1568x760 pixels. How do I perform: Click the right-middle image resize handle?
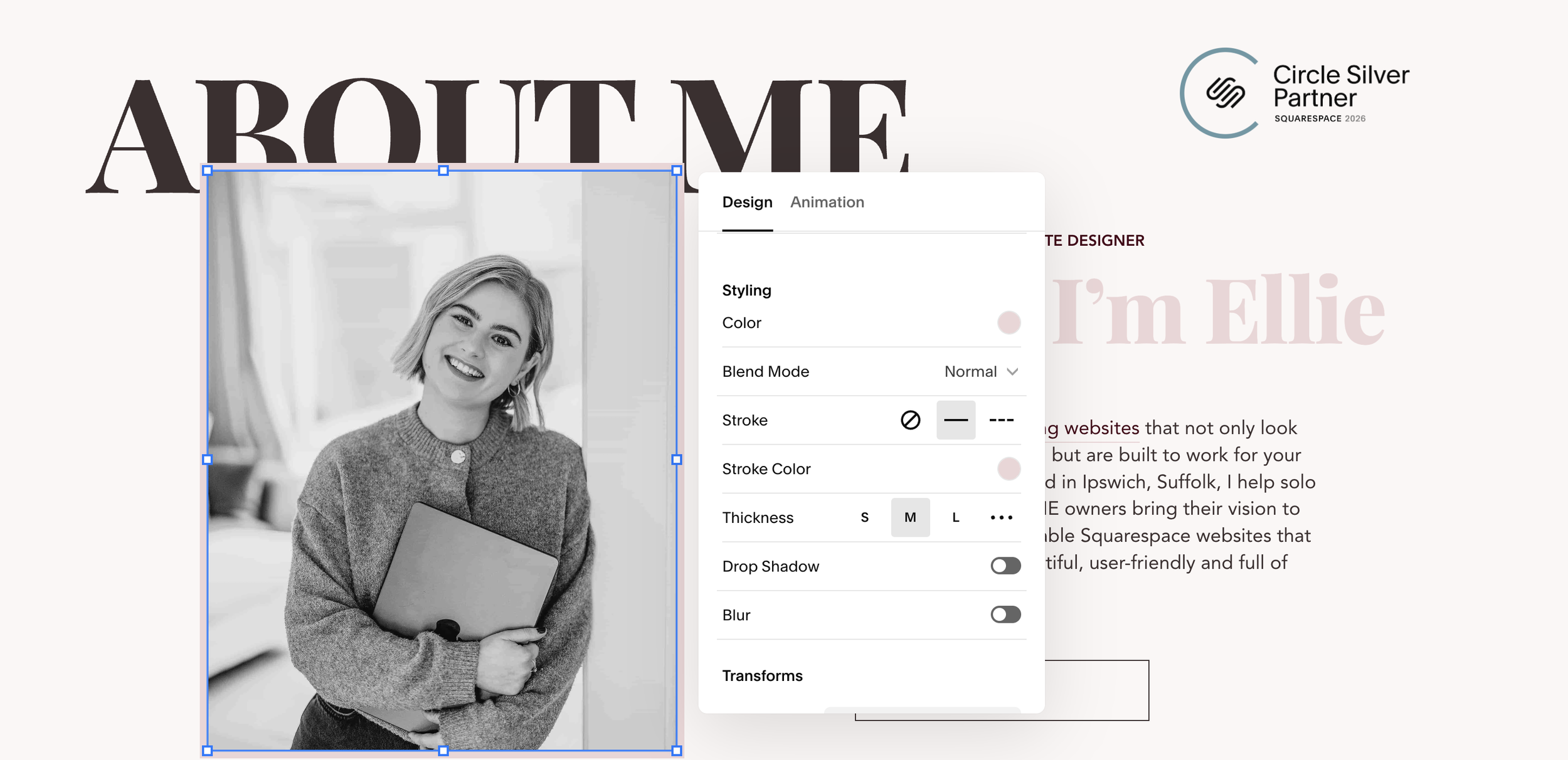677,460
